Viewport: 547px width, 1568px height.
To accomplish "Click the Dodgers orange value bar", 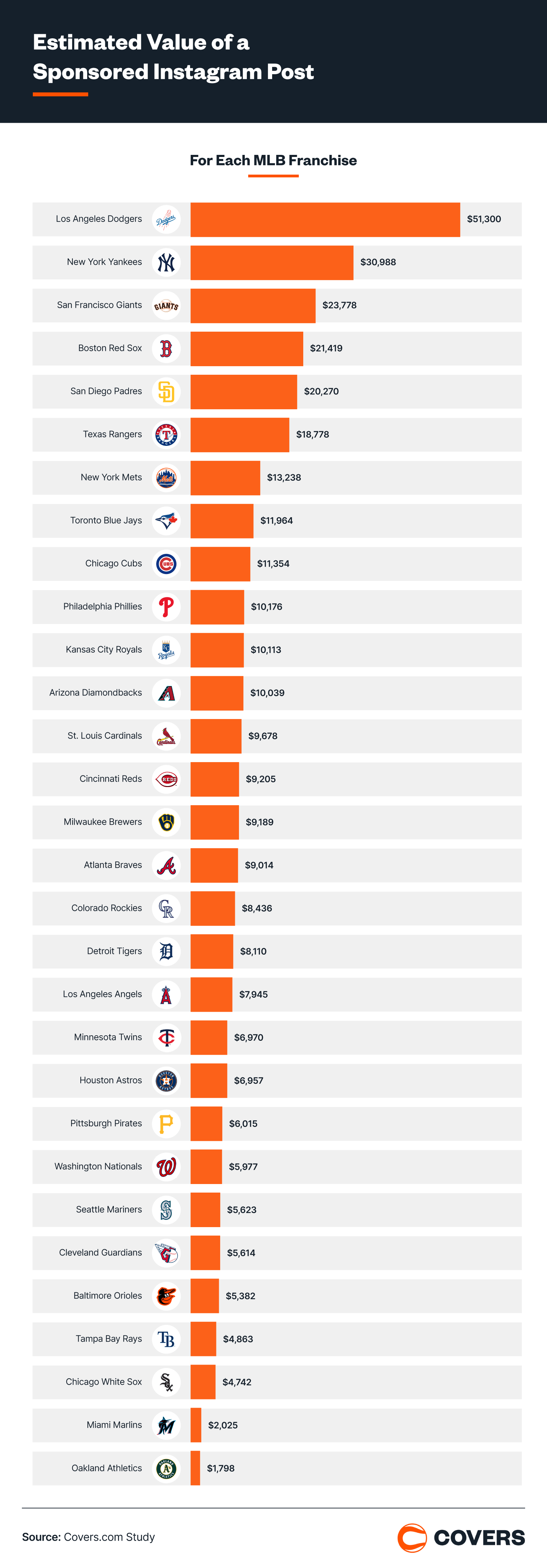I will pyautogui.click(x=325, y=220).
